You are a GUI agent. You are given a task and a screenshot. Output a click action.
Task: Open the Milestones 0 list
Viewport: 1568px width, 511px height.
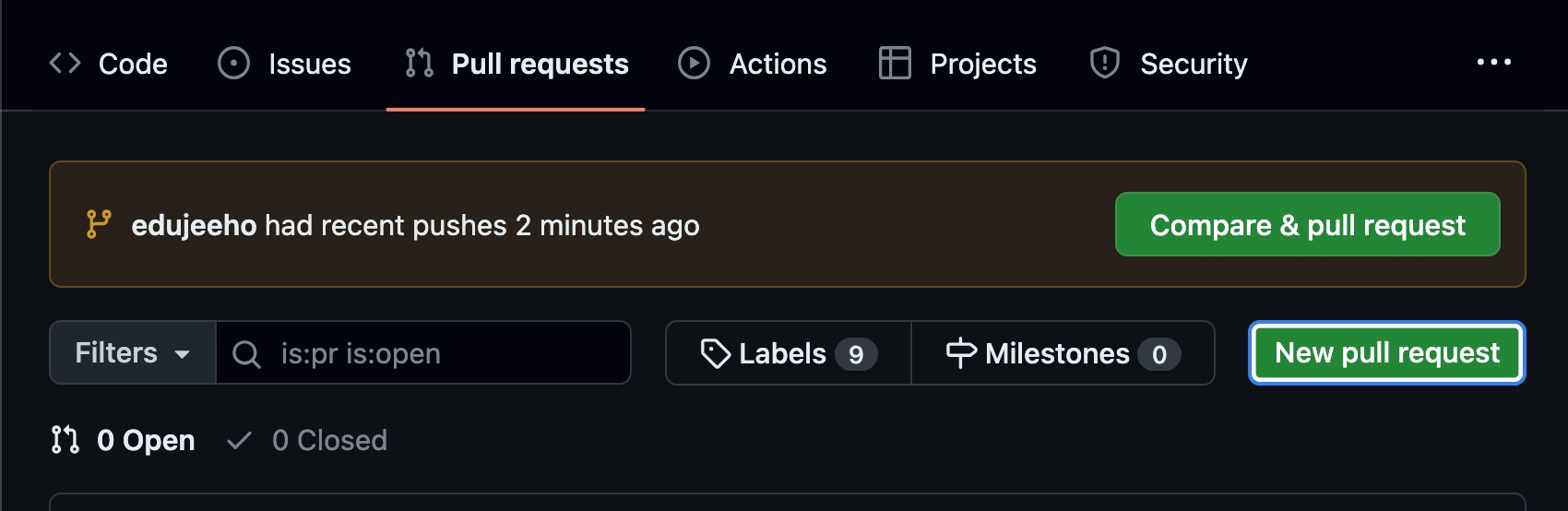(1063, 353)
